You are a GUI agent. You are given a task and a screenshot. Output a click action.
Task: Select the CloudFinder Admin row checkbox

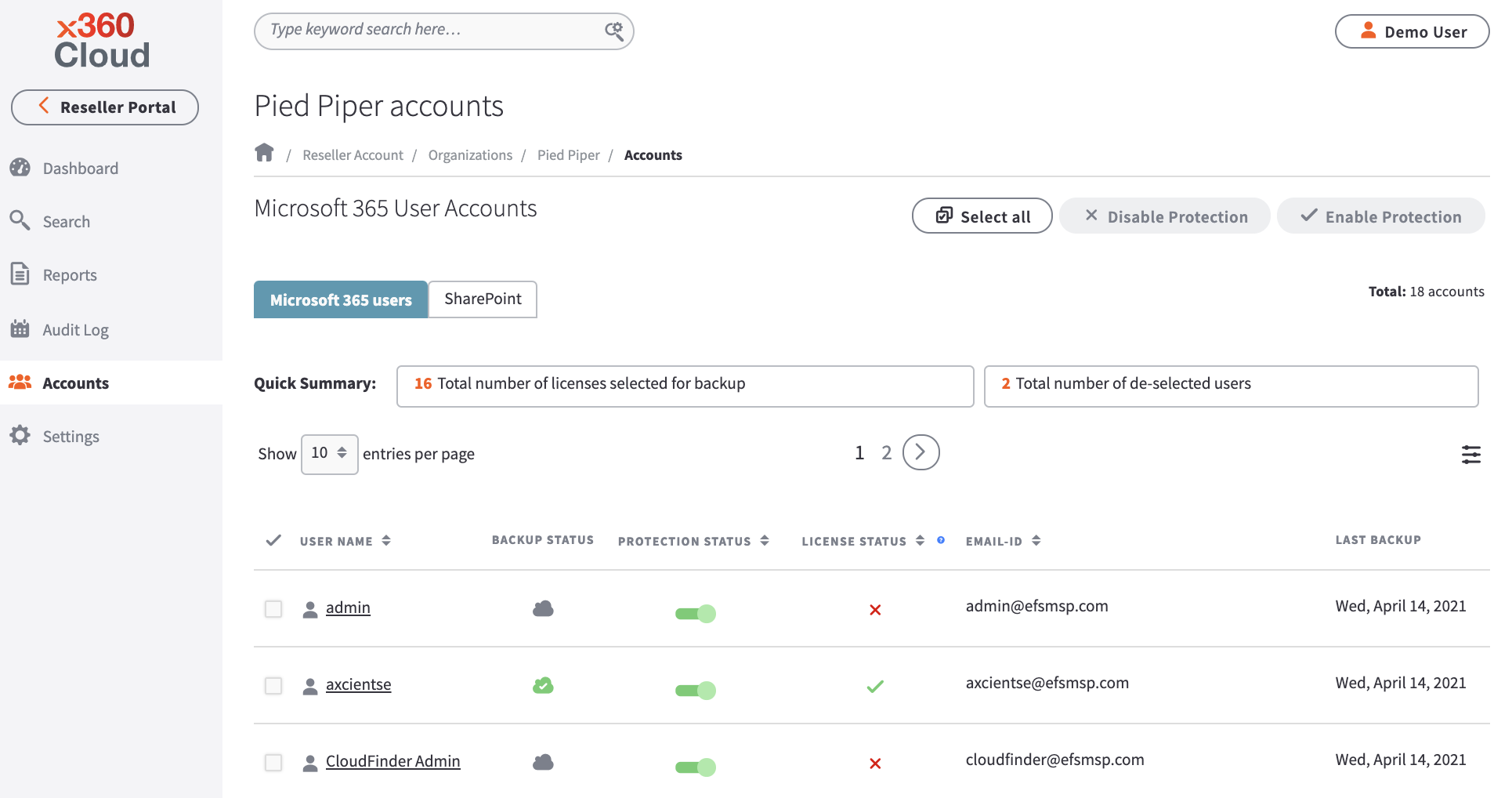tap(273, 762)
